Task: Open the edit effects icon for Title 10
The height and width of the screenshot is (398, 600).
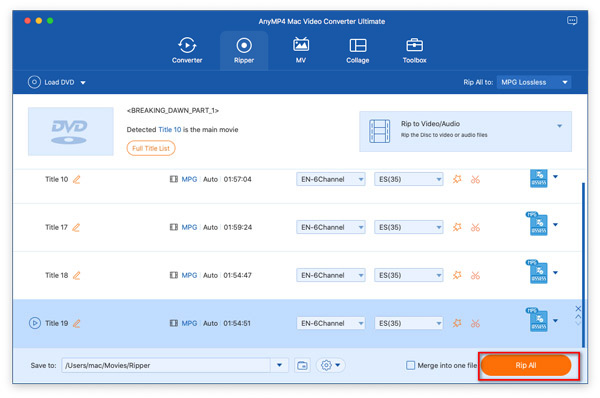Action: pos(457,179)
